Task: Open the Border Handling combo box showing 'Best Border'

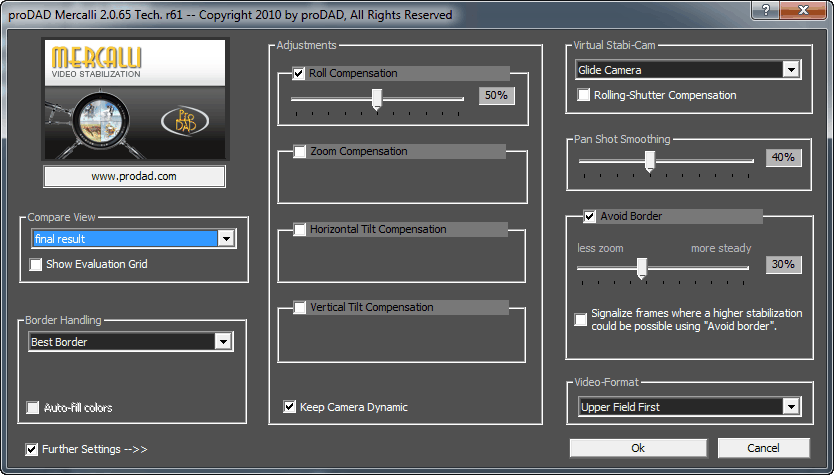Action: 130,341
